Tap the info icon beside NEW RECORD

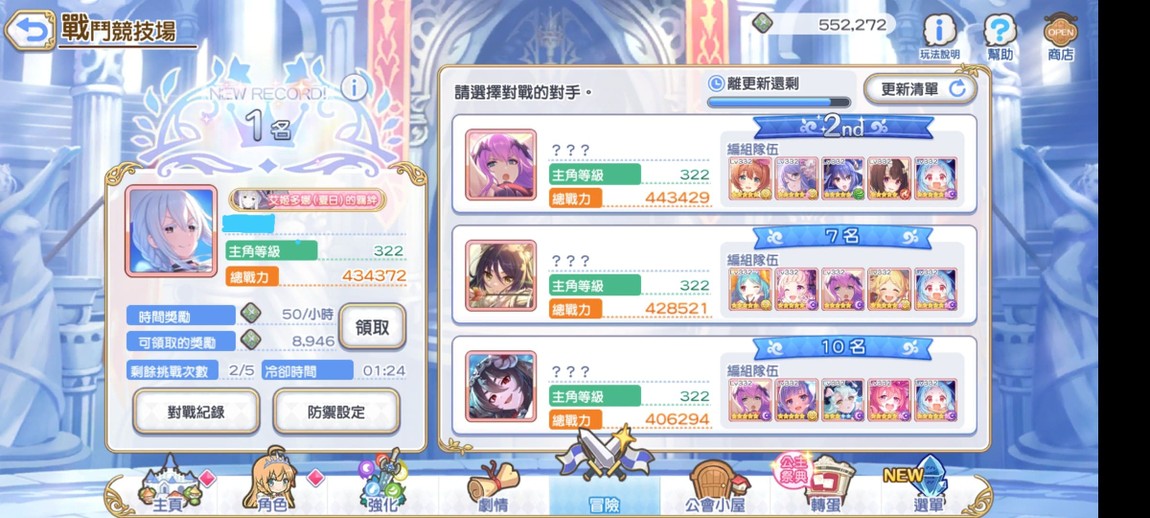354,88
